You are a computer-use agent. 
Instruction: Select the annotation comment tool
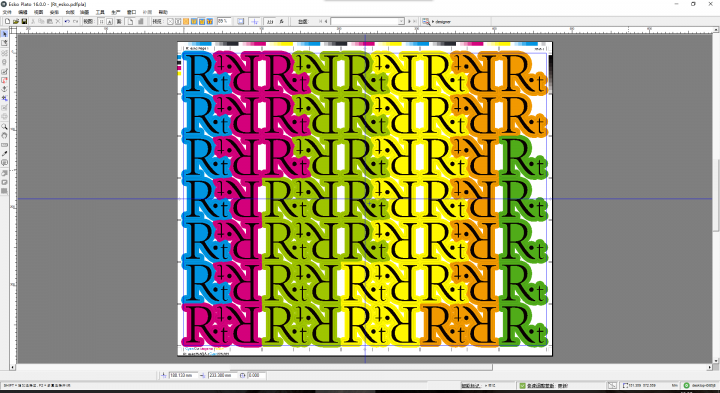point(5,163)
